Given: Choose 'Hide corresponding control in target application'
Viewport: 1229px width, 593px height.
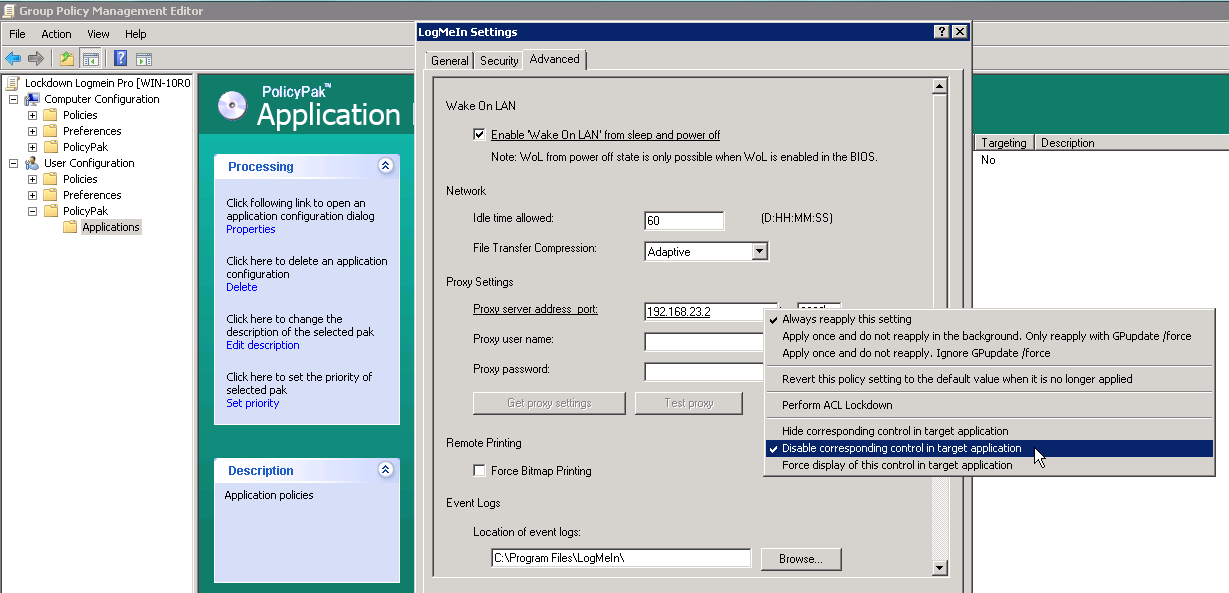Looking at the screenshot, I should pyautogui.click(x=990, y=431).
